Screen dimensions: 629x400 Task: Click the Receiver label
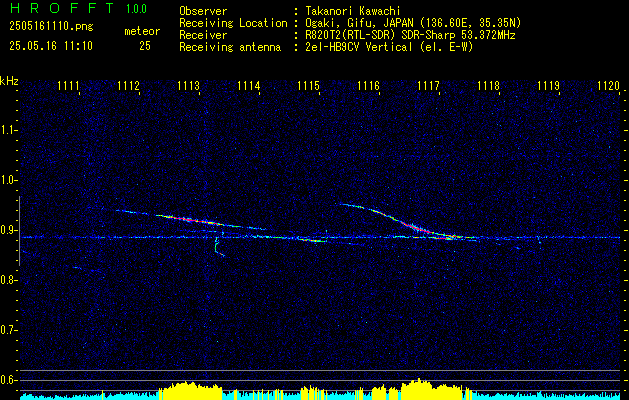[203, 35]
